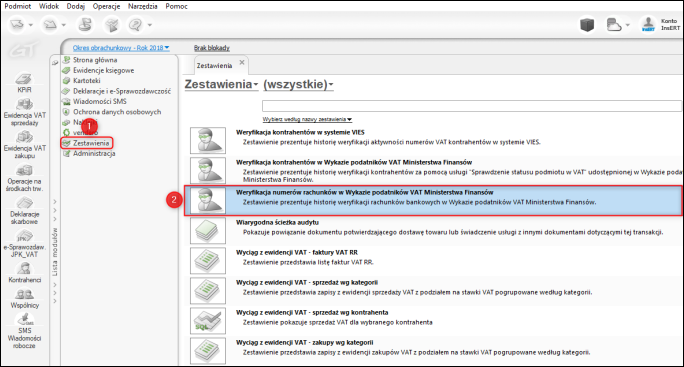
Task: Select Ochrona danych osobowych in tree
Action: pos(117,112)
